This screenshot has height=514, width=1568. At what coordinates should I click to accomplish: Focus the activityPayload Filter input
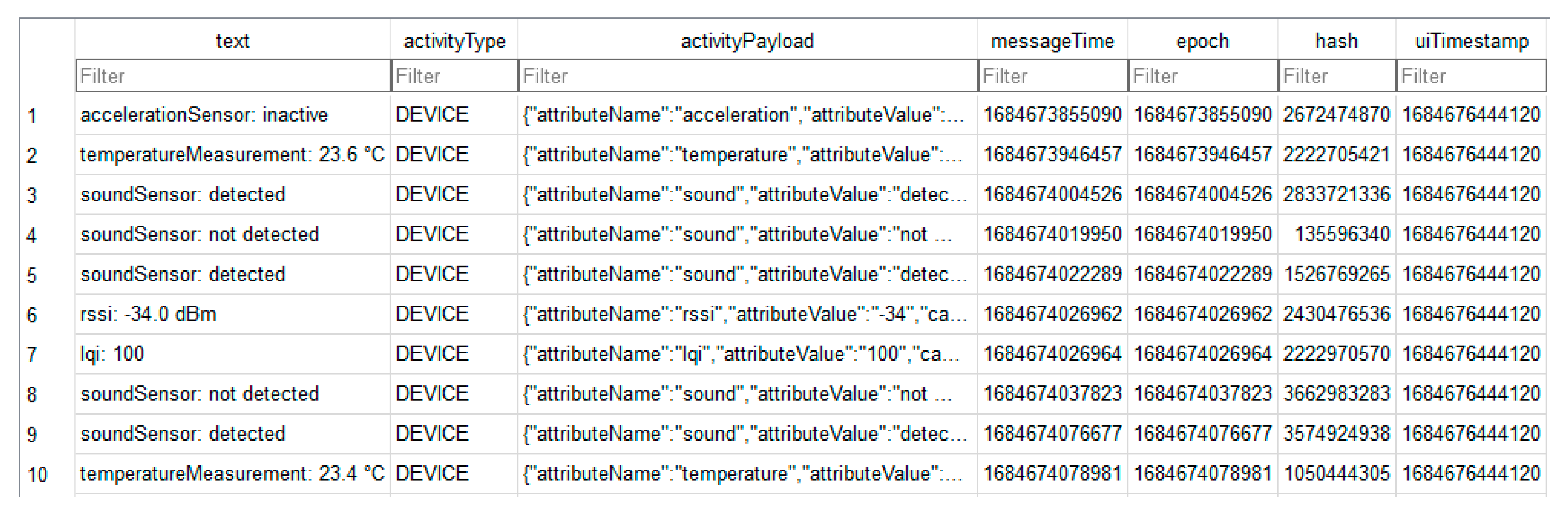pos(747,76)
